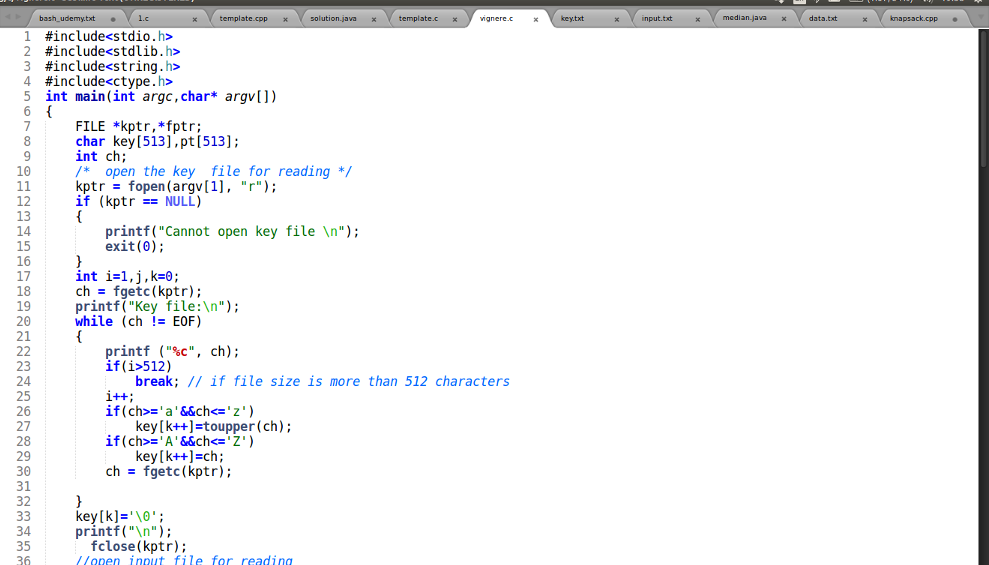Close the template.cpp tab
This screenshot has width=989, height=565.
[286, 19]
